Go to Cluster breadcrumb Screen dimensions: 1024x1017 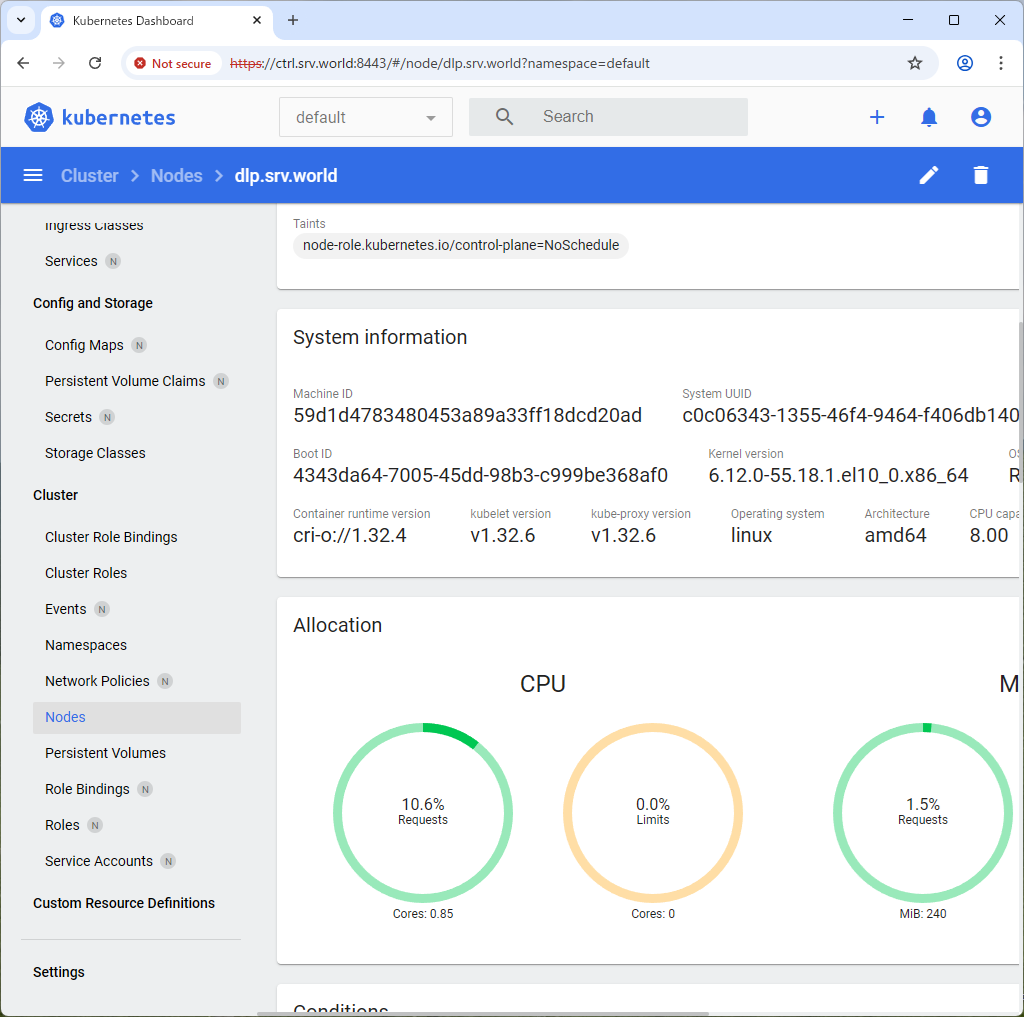pos(89,176)
